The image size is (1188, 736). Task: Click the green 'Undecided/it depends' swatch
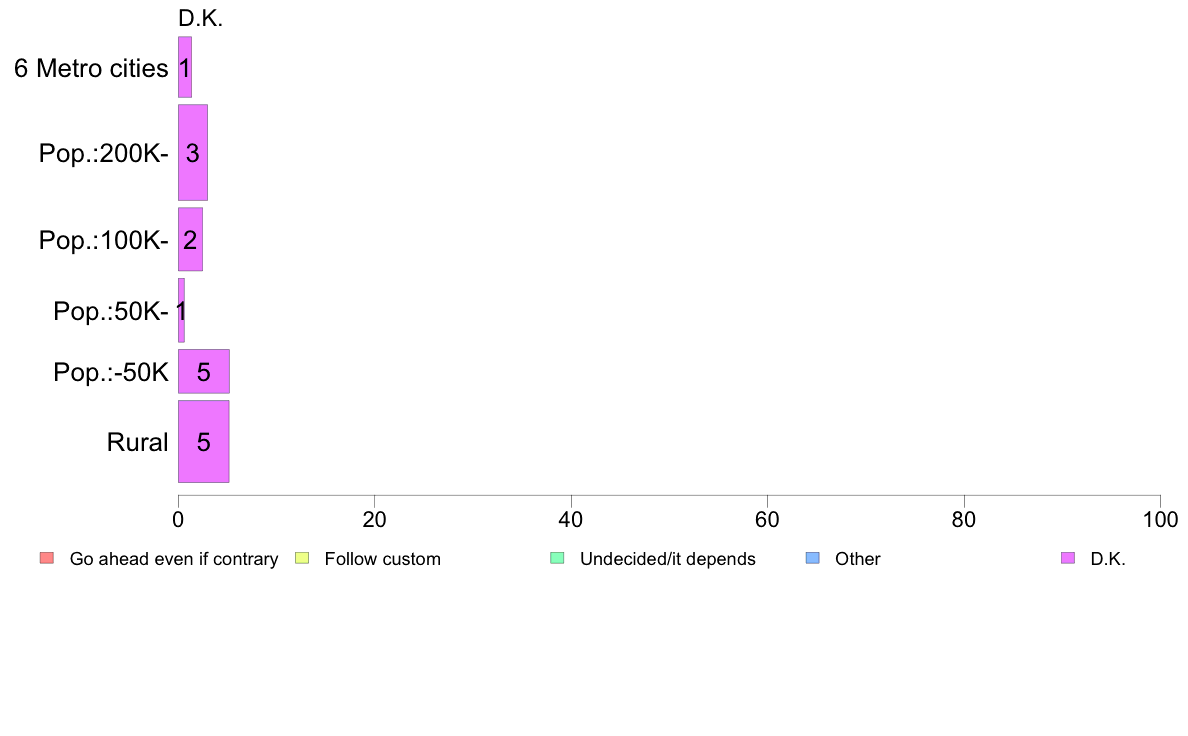(557, 559)
